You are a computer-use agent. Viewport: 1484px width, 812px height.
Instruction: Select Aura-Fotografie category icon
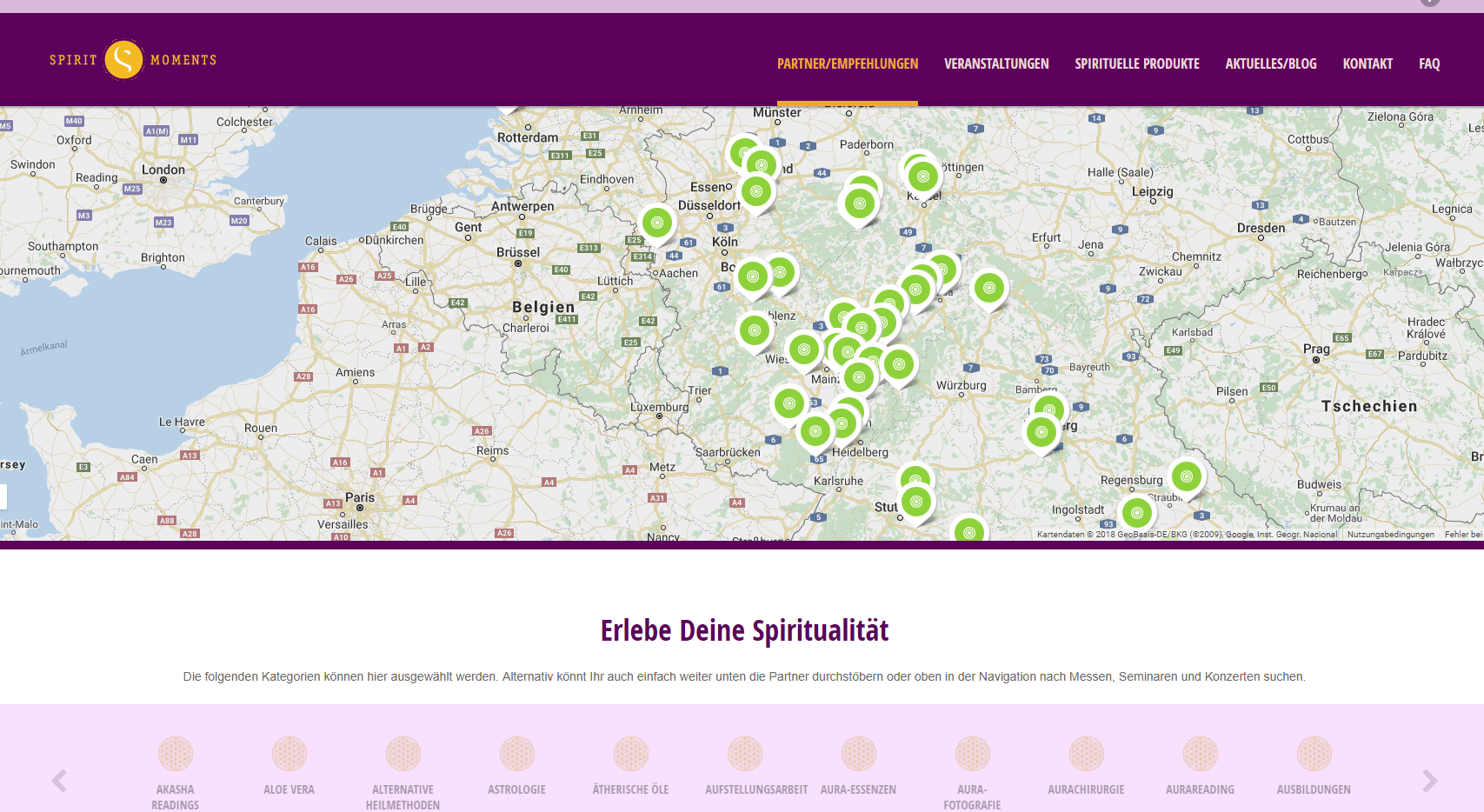coord(973,754)
